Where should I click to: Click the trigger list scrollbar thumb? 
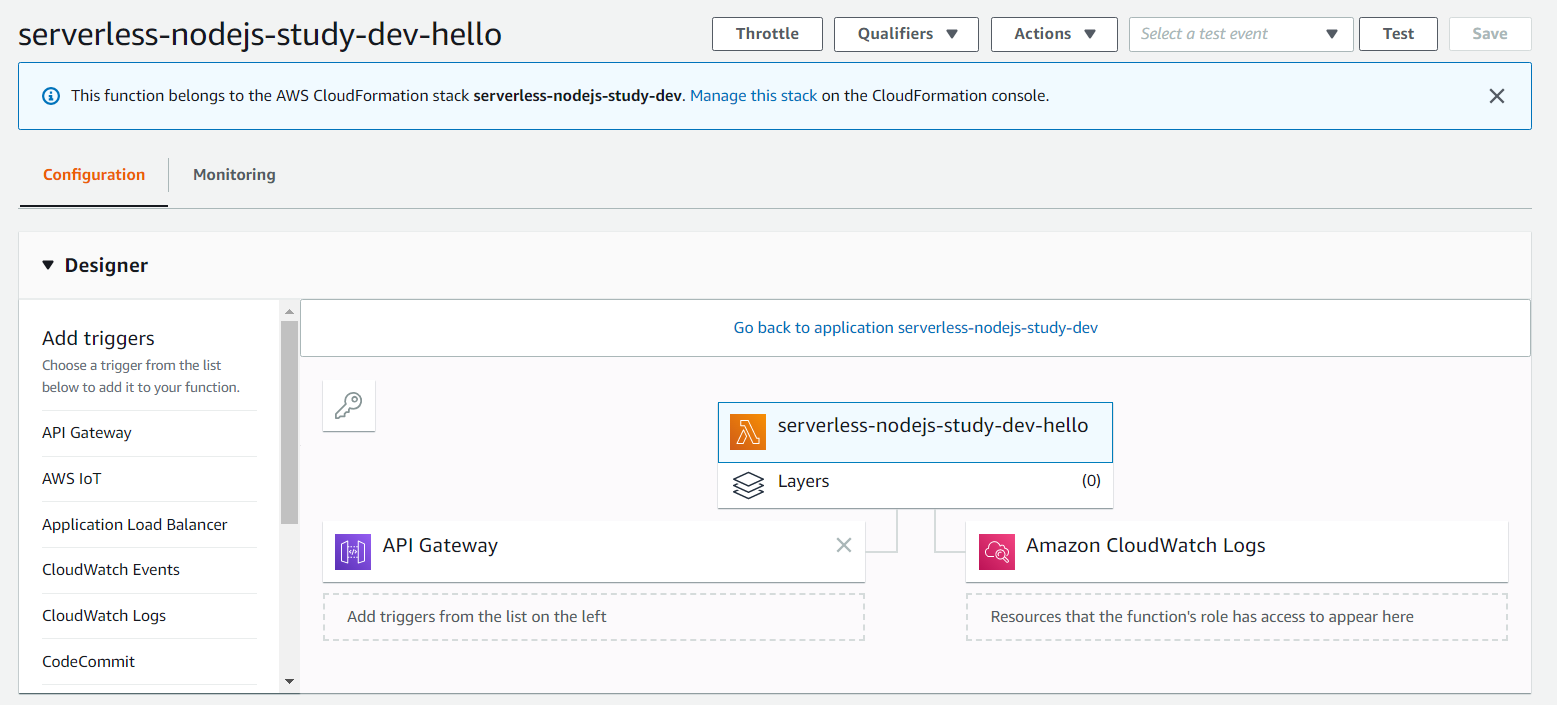click(289, 423)
